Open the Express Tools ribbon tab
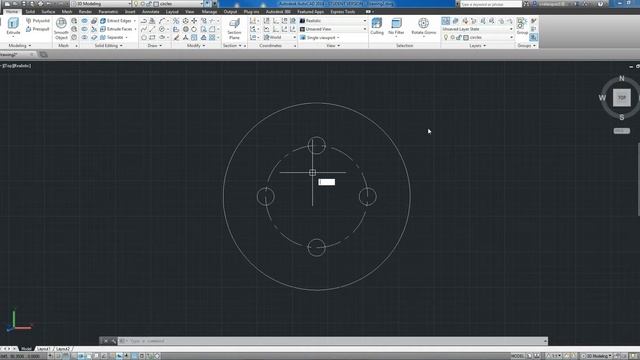Image resolution: width=640 pixels, height=360 pixels. coord(343,12)
